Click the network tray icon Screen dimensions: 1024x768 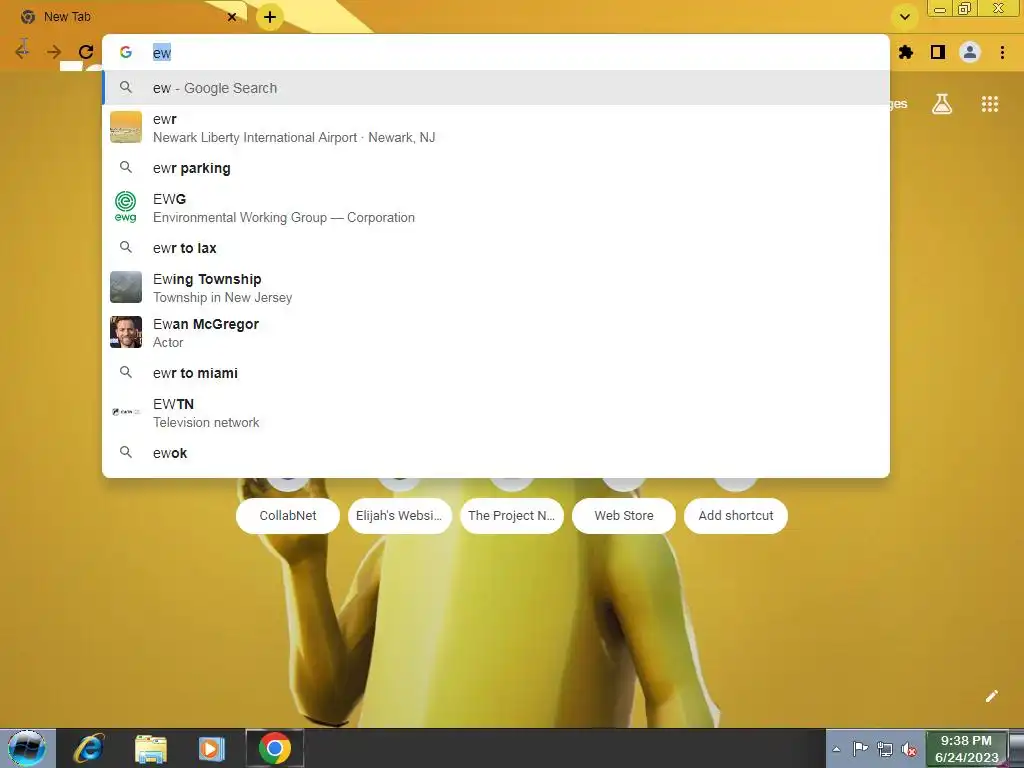pos(884,749)
